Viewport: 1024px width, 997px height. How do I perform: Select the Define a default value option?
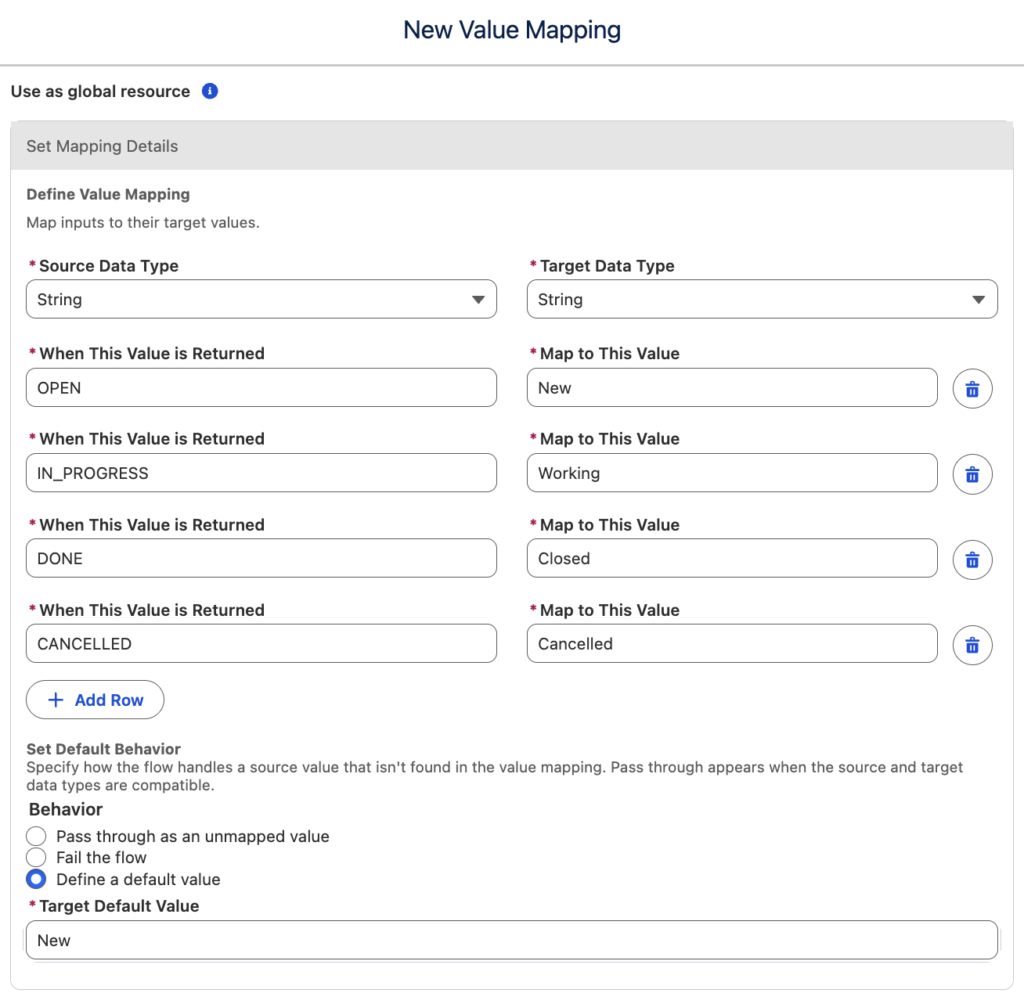(36, 878)
